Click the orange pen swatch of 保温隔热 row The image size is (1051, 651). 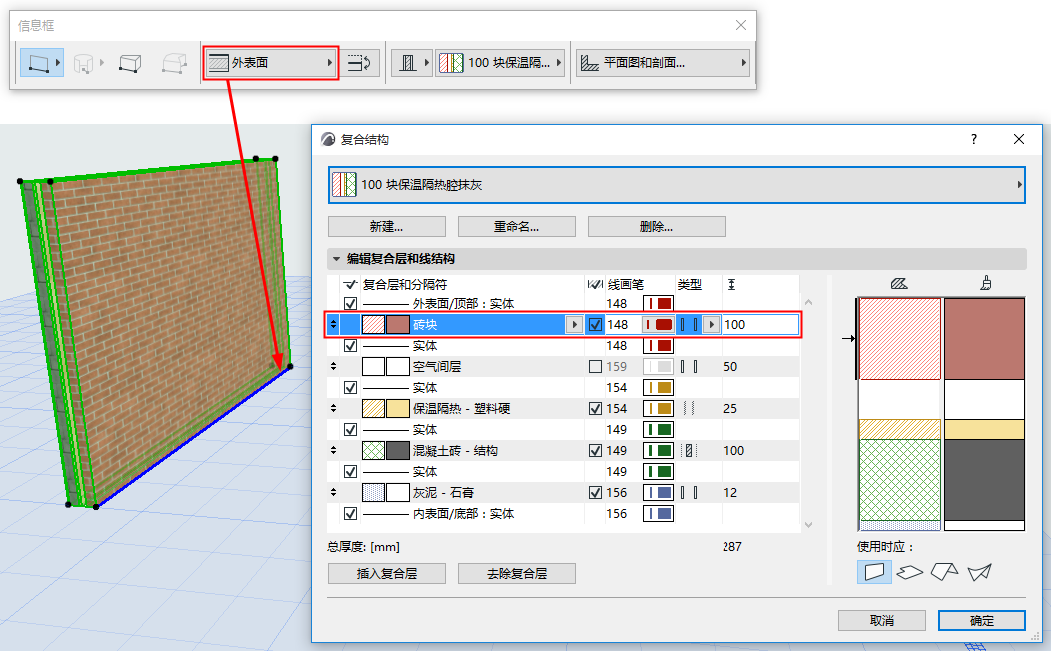[658, 408]
